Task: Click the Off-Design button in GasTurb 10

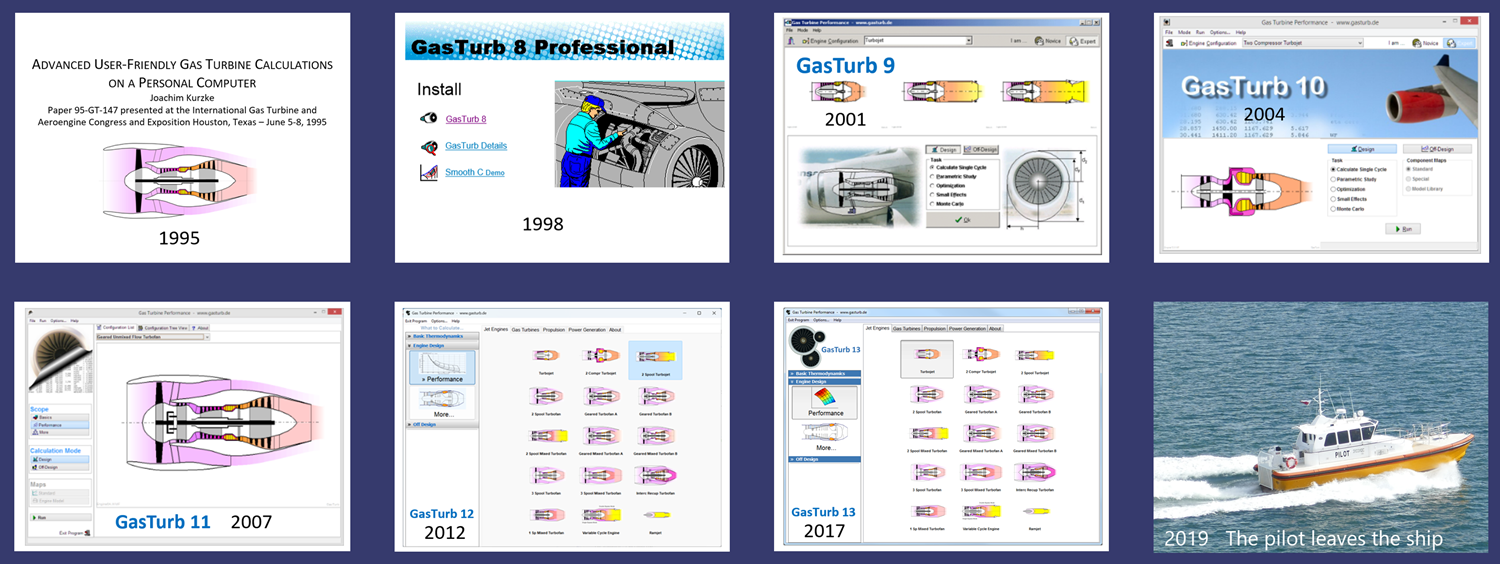Action: [x=1437, y=149]
